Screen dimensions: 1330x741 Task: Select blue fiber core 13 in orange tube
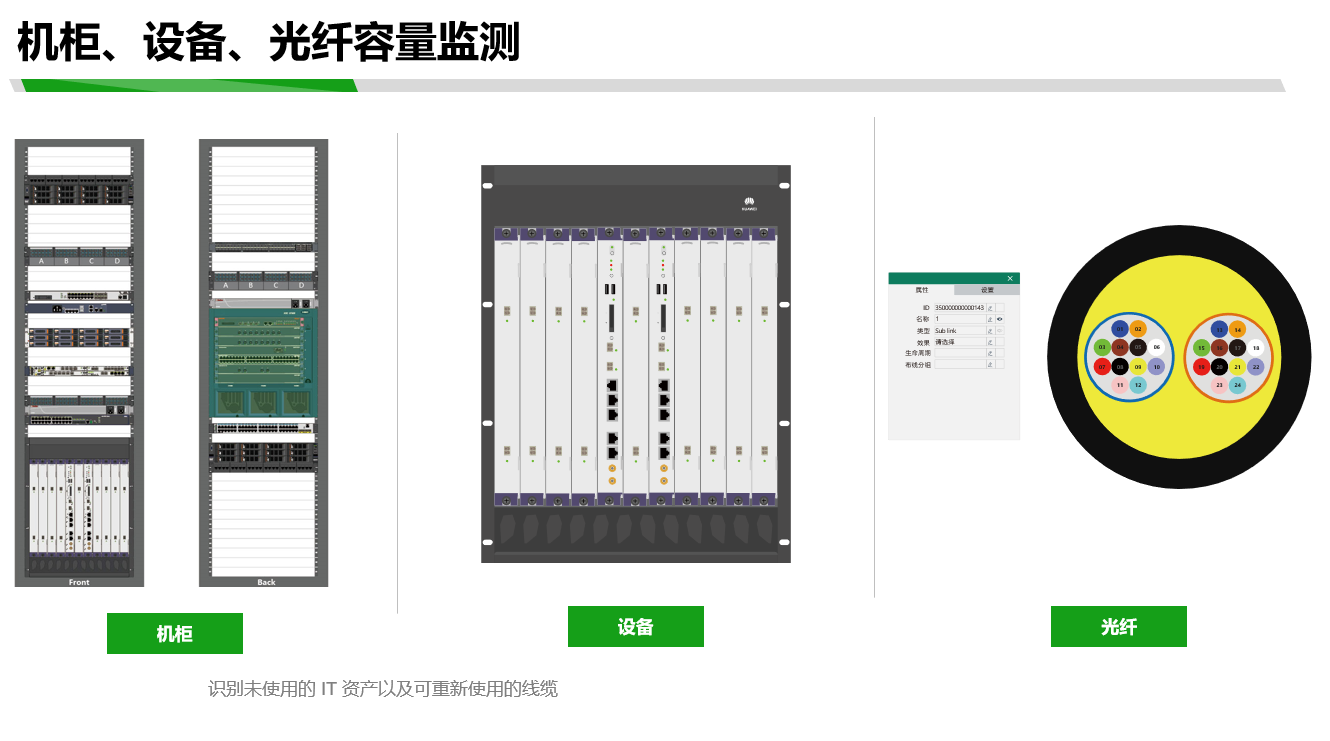[x=1219, y=329]
